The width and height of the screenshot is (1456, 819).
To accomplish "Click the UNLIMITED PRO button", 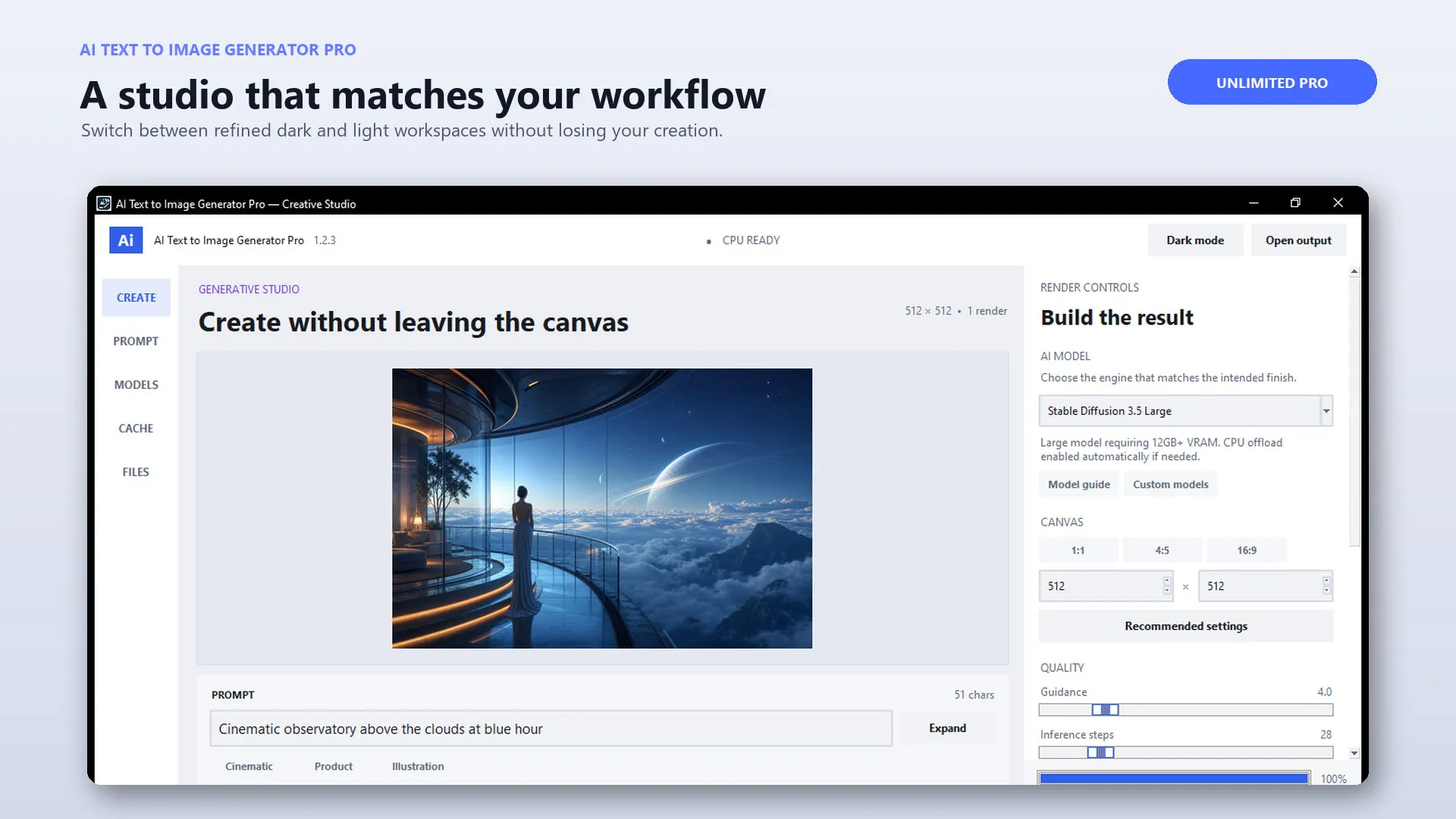I will (1272, 82).
